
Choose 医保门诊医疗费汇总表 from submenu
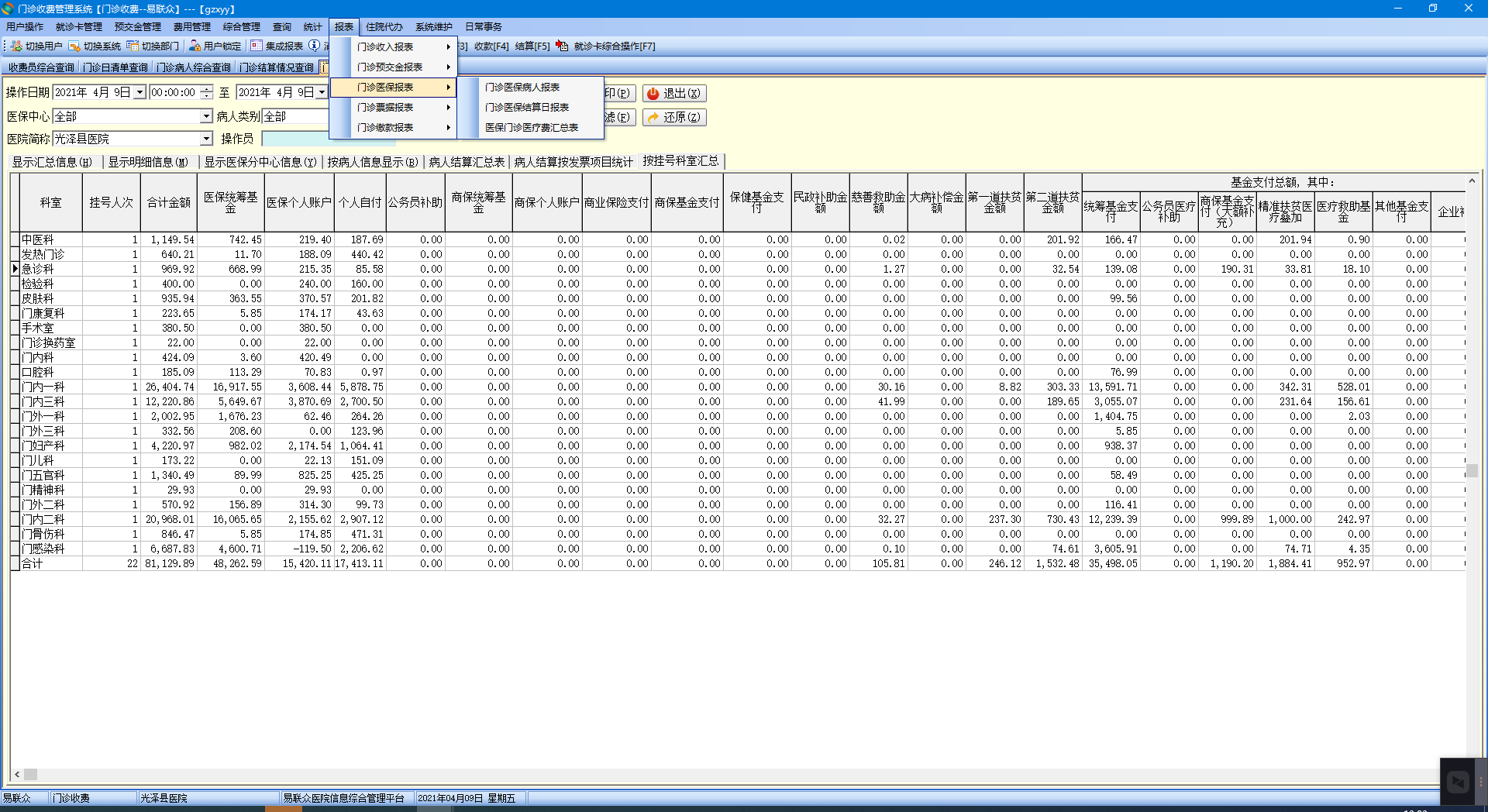531,128
